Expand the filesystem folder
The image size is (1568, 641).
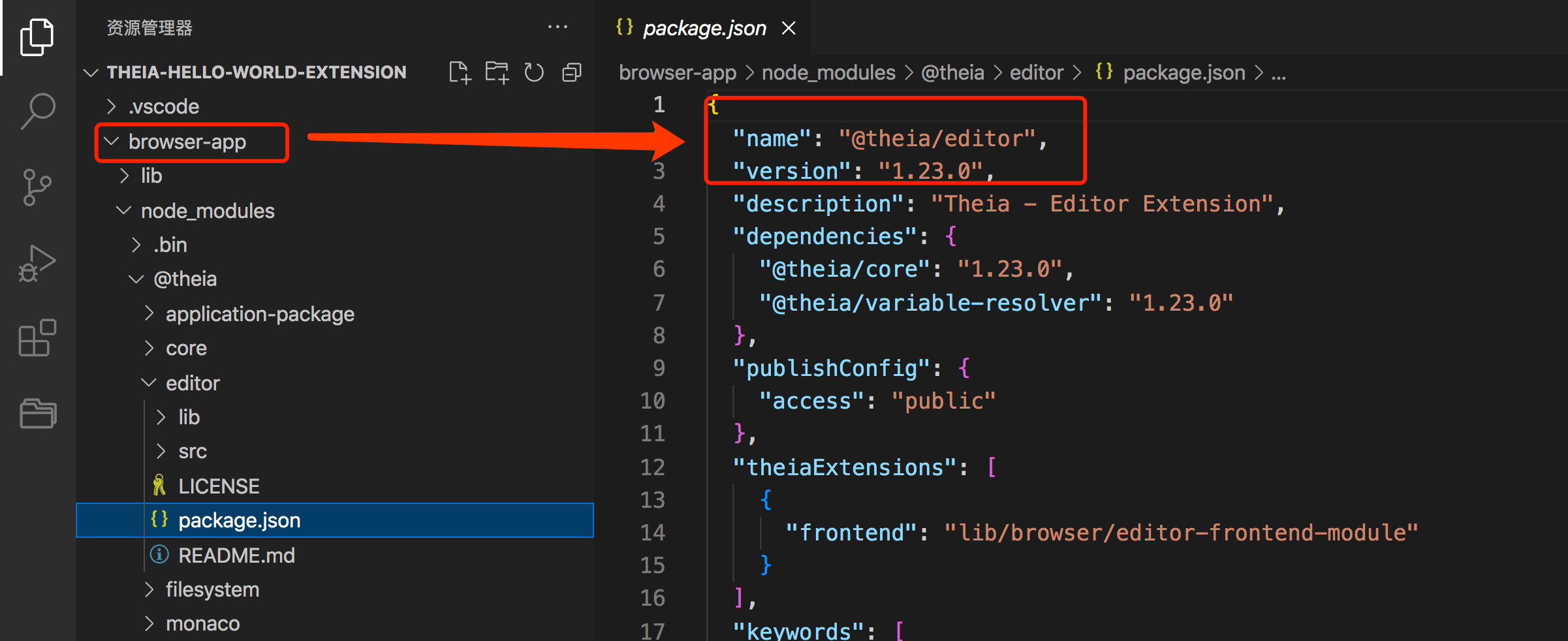pyautogui.click(x=149, y=589)
